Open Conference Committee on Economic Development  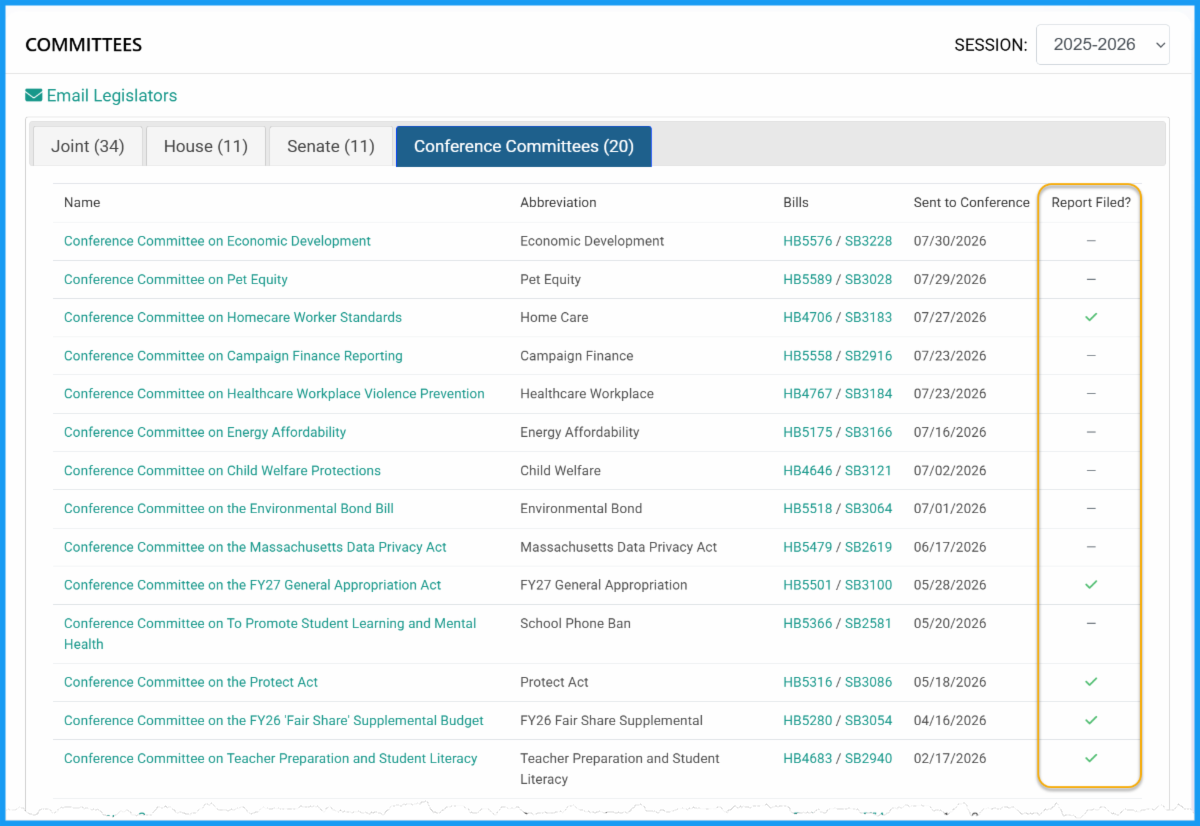tap(217, 241)
